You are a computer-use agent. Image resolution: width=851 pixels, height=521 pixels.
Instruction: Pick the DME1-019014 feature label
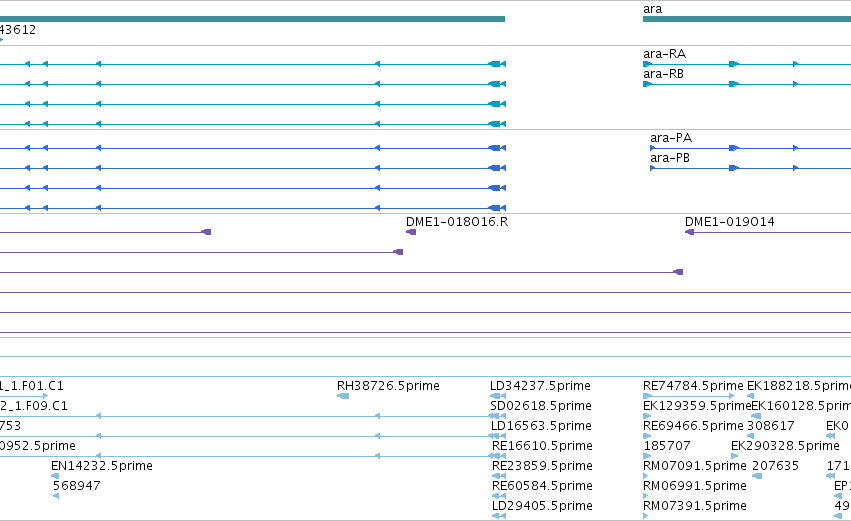pyautogui.click(x=729, y=221)
